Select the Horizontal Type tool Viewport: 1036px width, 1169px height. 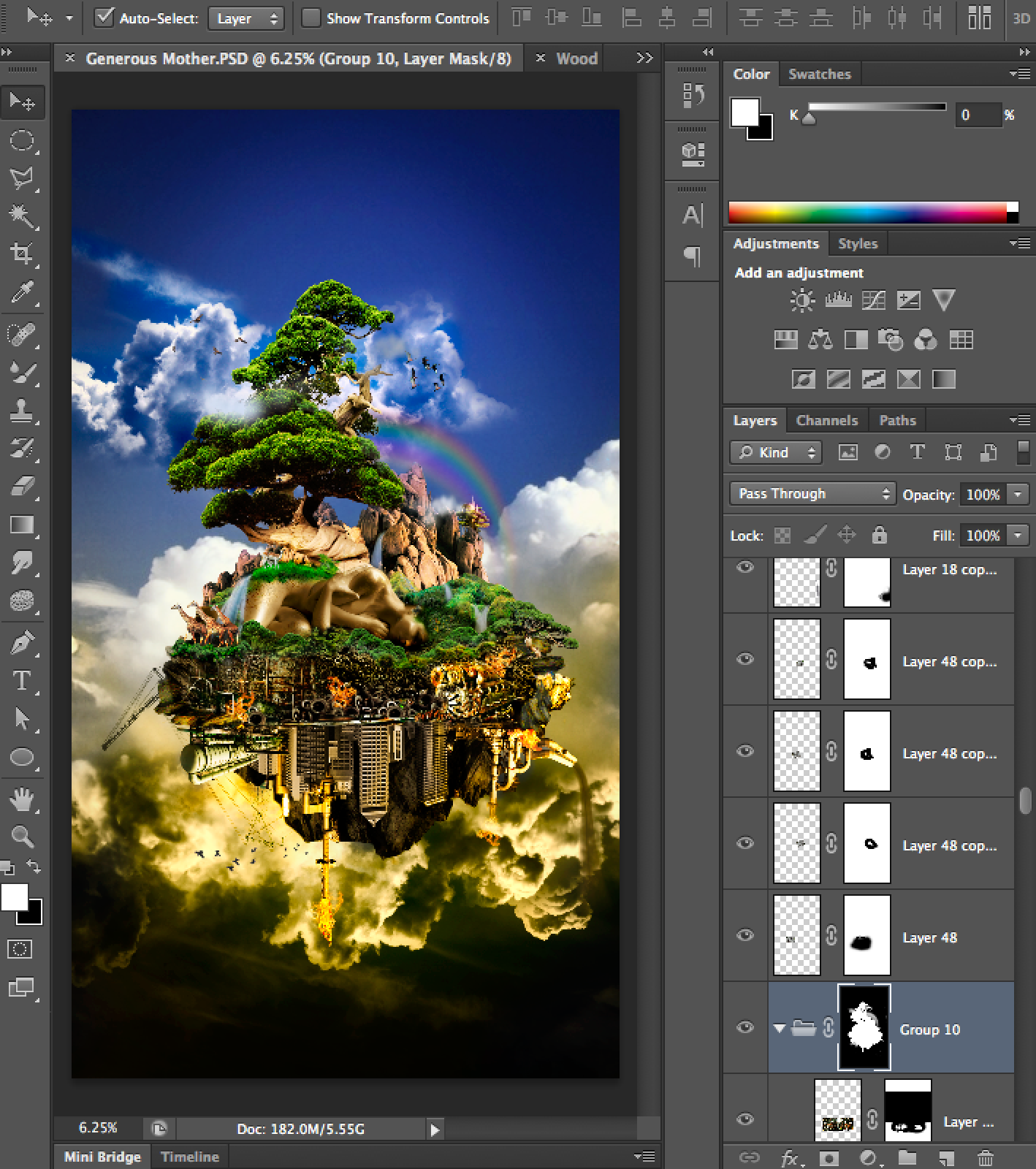click(22, 681)
